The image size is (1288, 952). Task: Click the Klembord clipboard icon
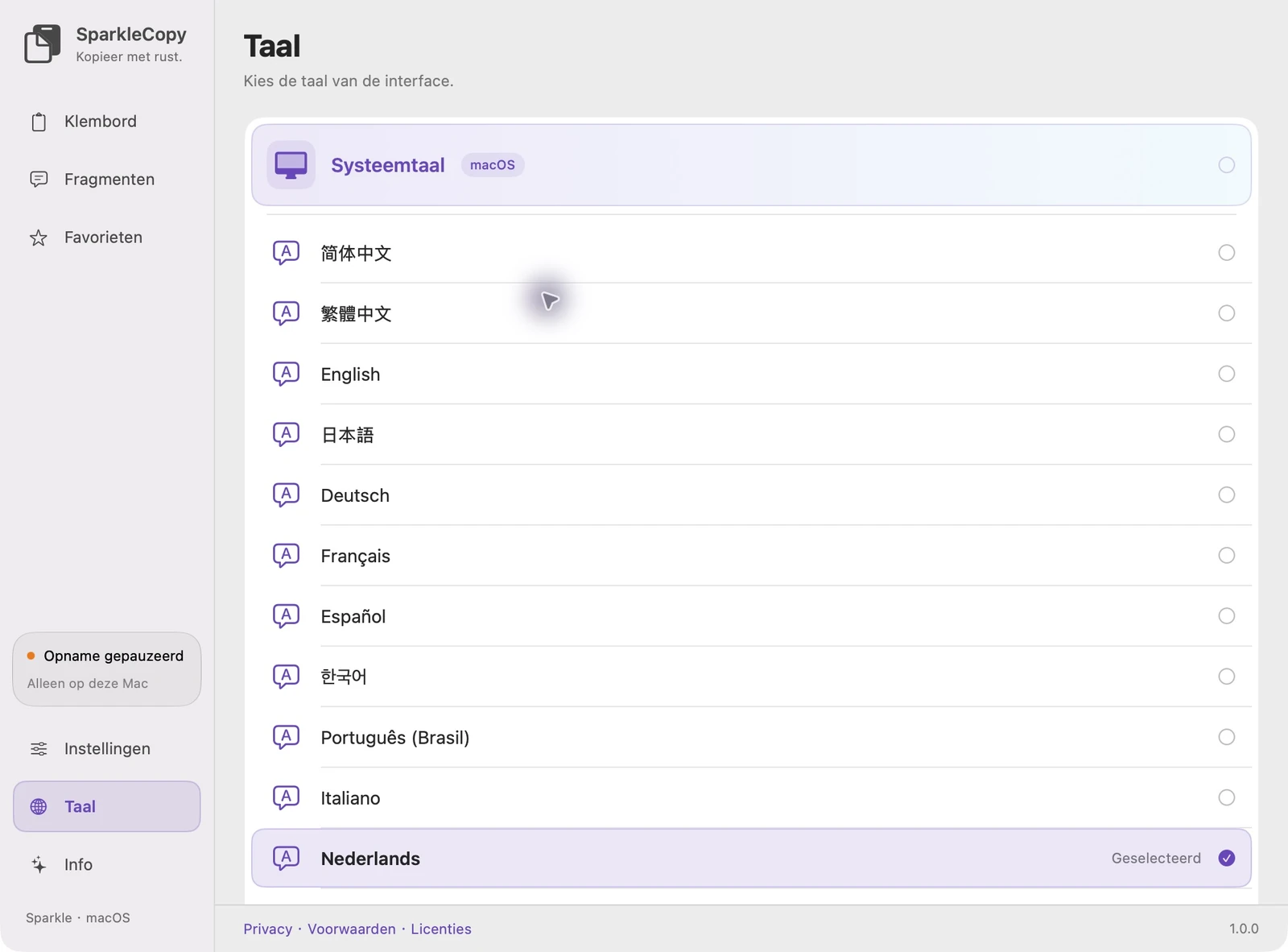click(x=39, y=122)
